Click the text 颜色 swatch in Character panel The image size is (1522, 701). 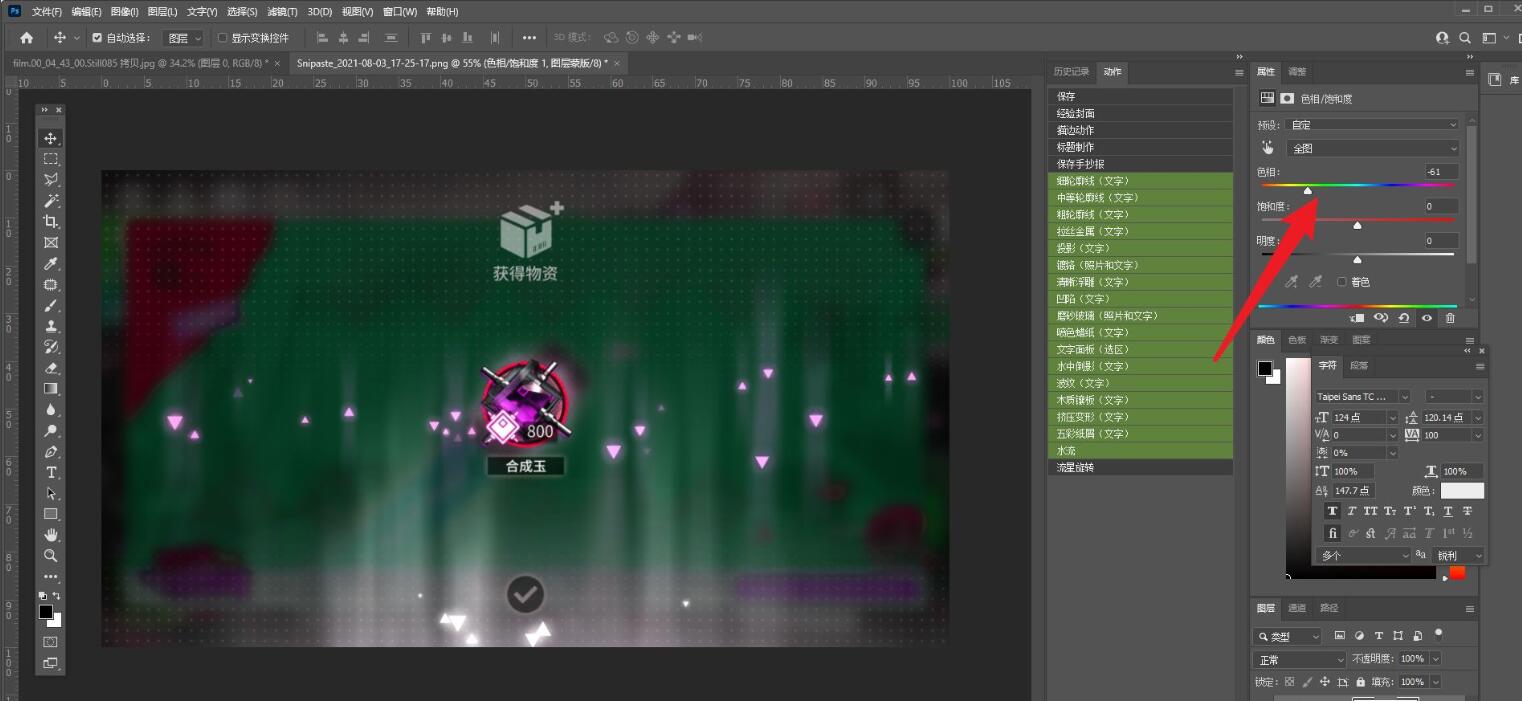pos(1462,491)
